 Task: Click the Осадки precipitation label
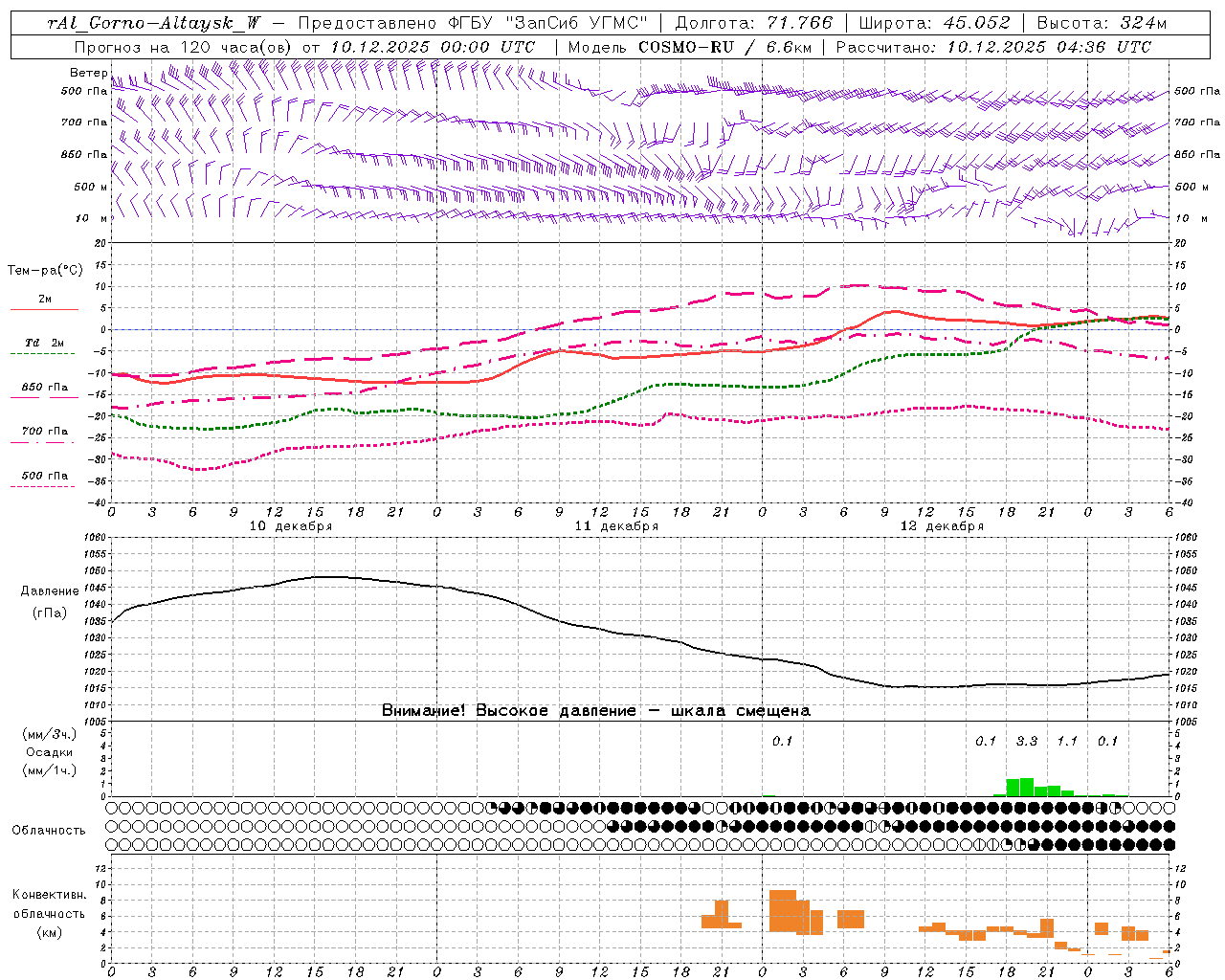point(49,752)
